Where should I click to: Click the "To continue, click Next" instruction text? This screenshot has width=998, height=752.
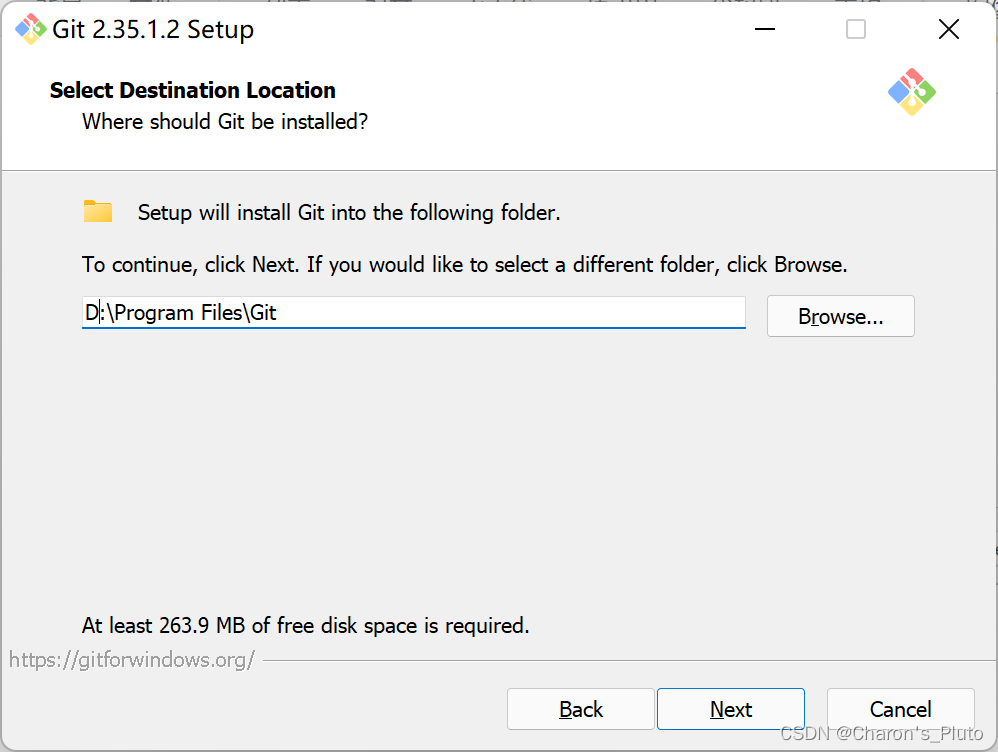click(464, 265)
